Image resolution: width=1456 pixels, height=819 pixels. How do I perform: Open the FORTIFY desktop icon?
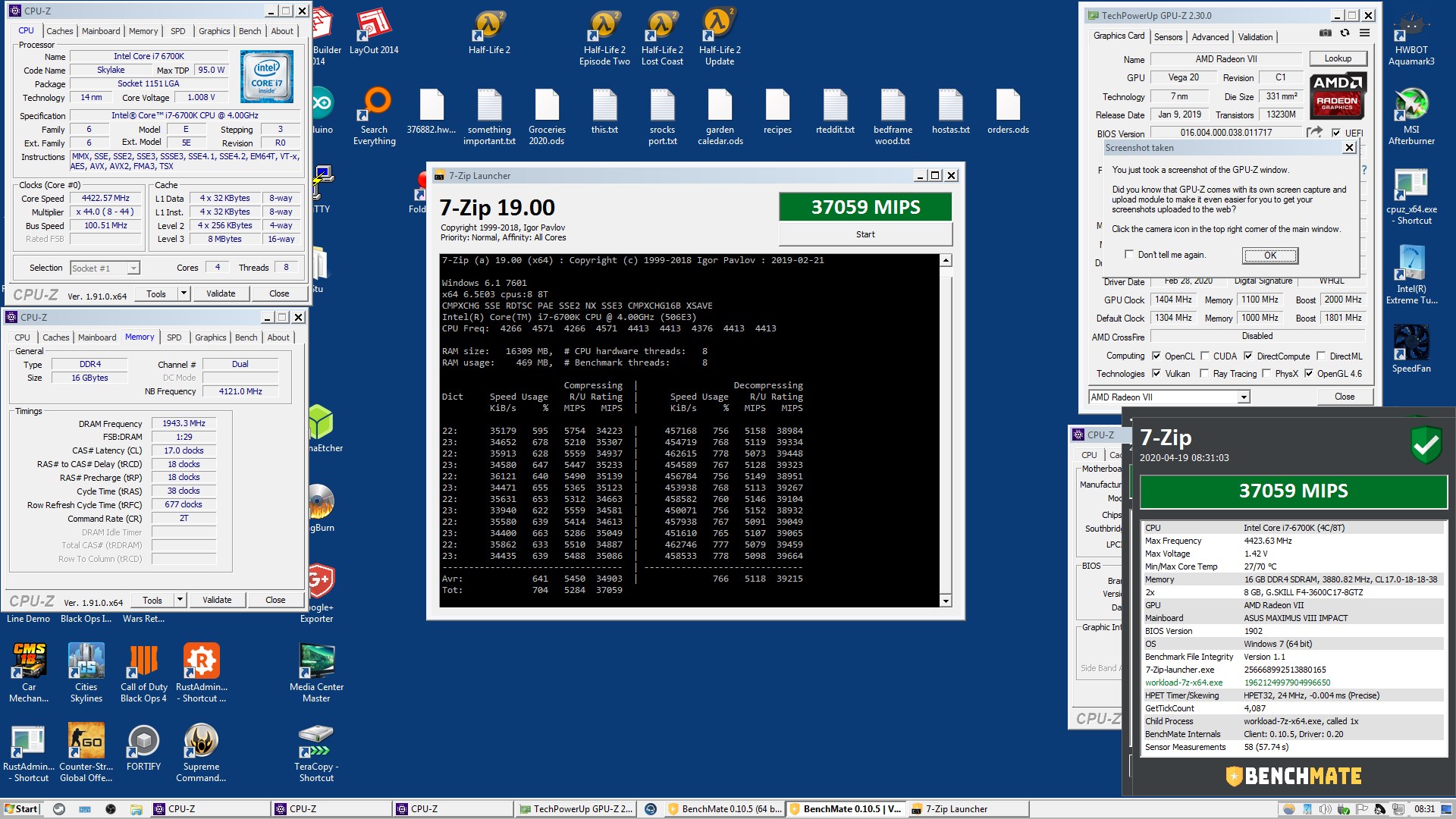click(143, 747)
